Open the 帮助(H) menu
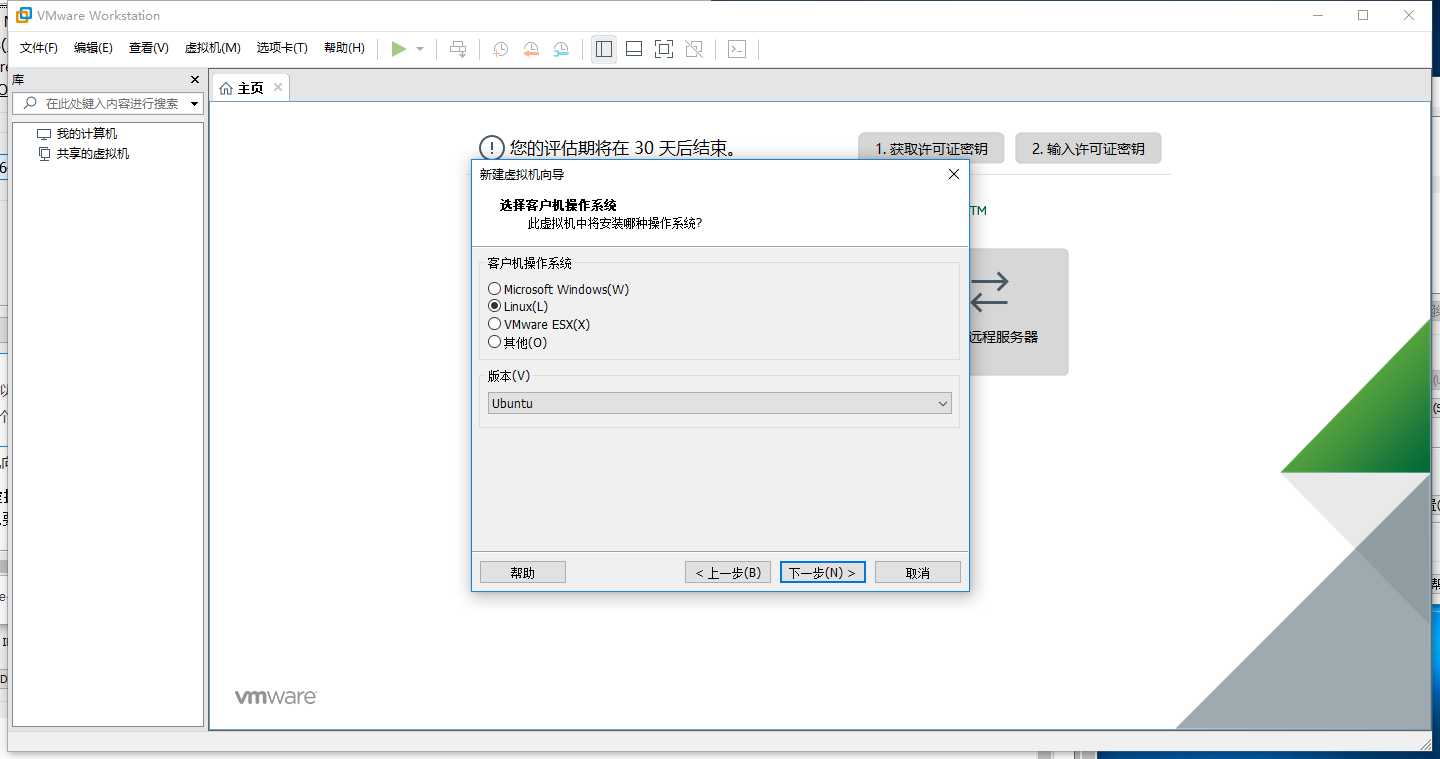1440x759 pixels. 344,48
